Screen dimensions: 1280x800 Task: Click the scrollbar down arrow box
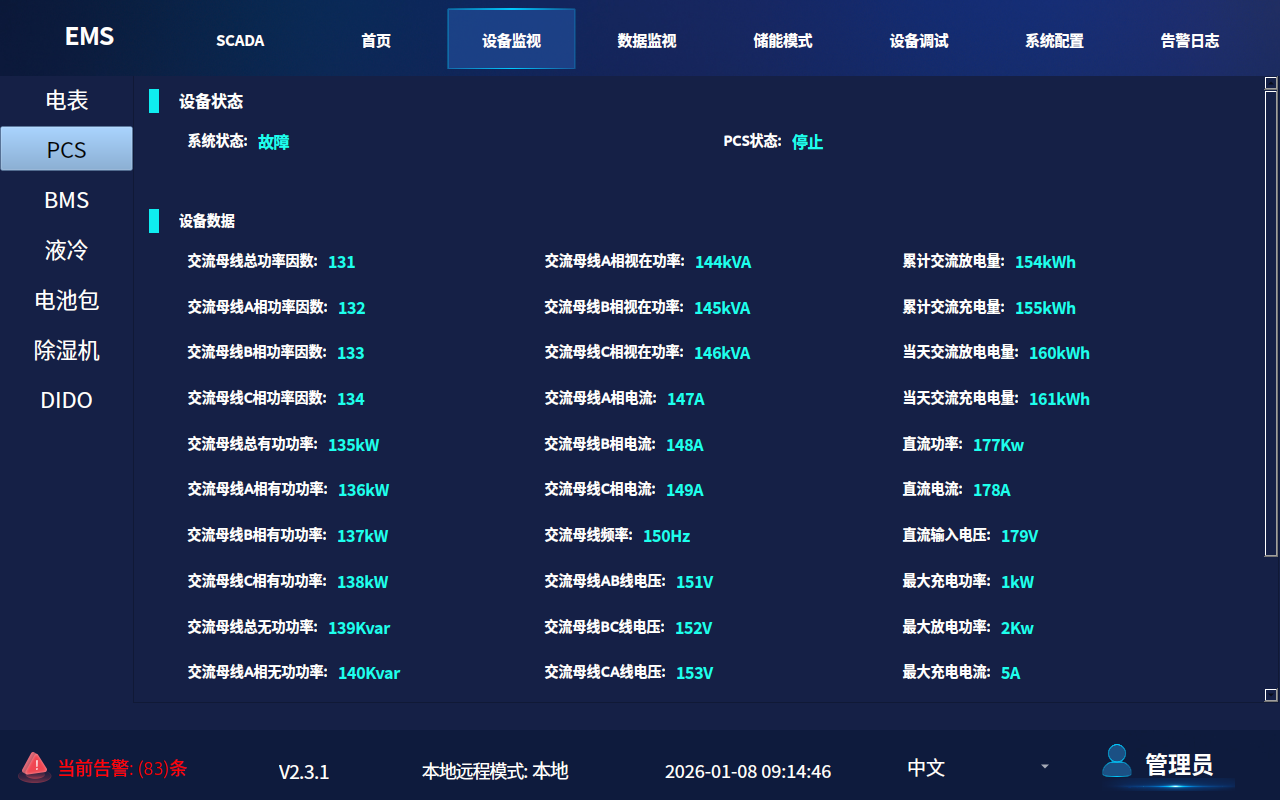click(1271, 694)
